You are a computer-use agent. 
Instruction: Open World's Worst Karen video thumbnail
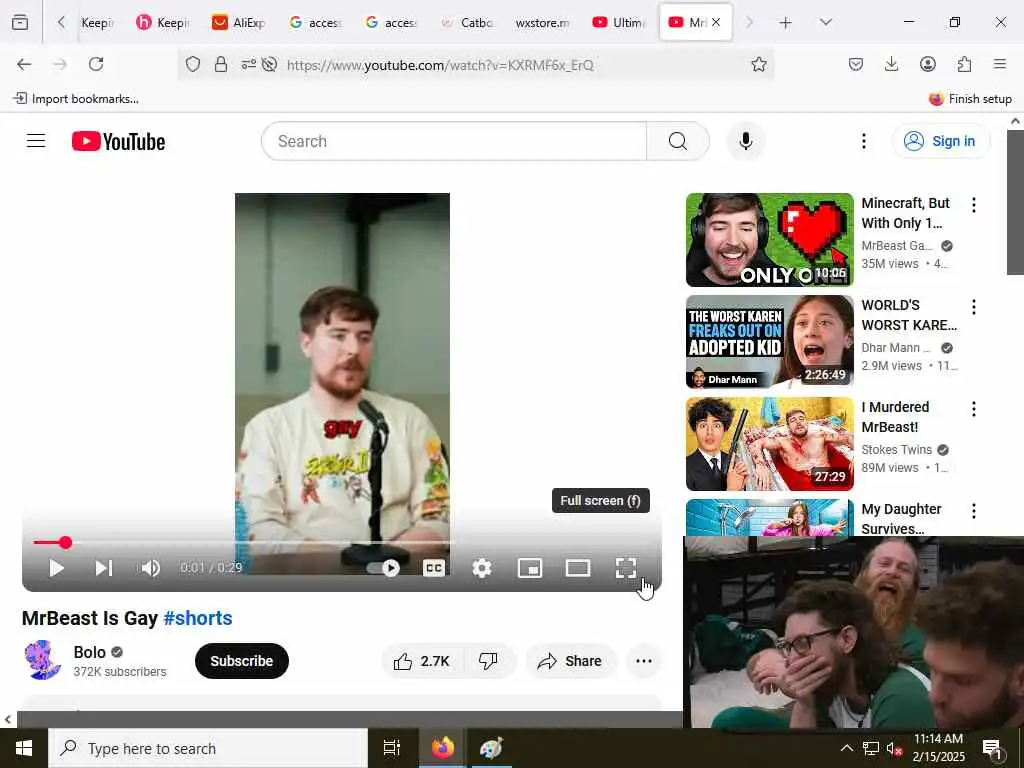coord(770,342)
